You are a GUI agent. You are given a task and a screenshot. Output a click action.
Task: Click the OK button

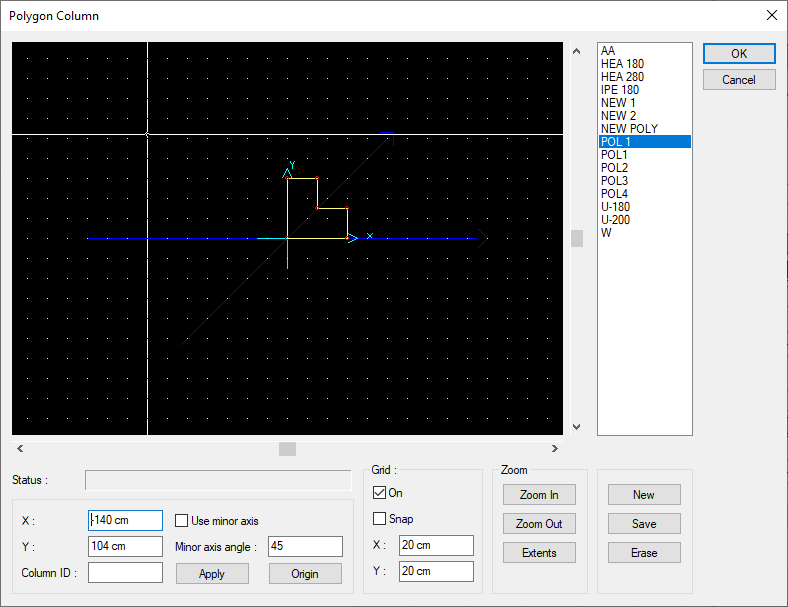pos(738,54)
